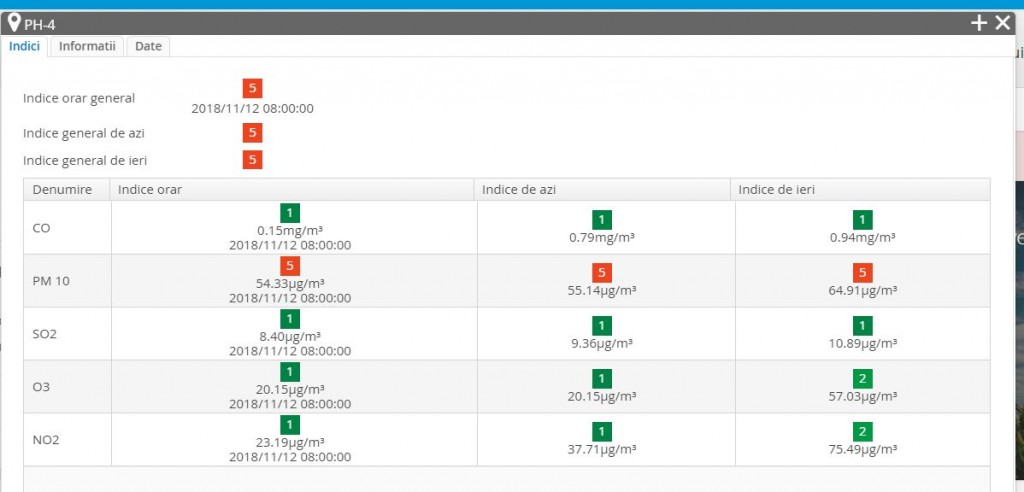Click the Indice general de ieri badge
Screen dimensions: 1024x492
tap(252, 159)
